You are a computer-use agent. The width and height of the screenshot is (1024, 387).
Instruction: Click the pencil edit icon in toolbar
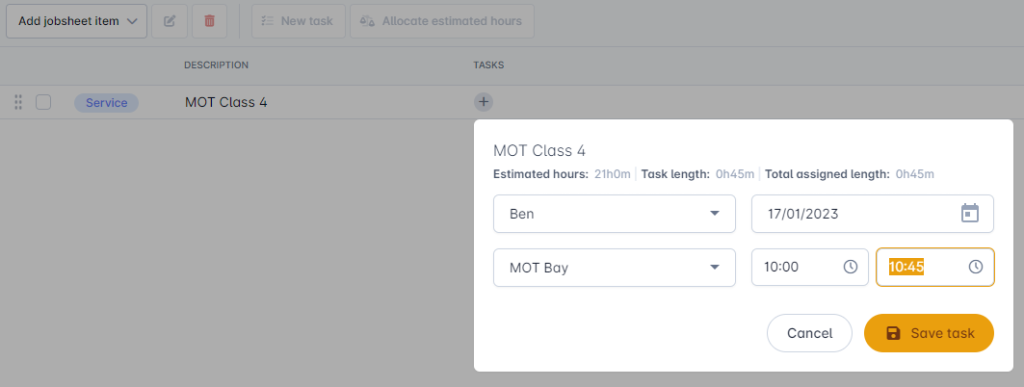click(x=169, y=21)
